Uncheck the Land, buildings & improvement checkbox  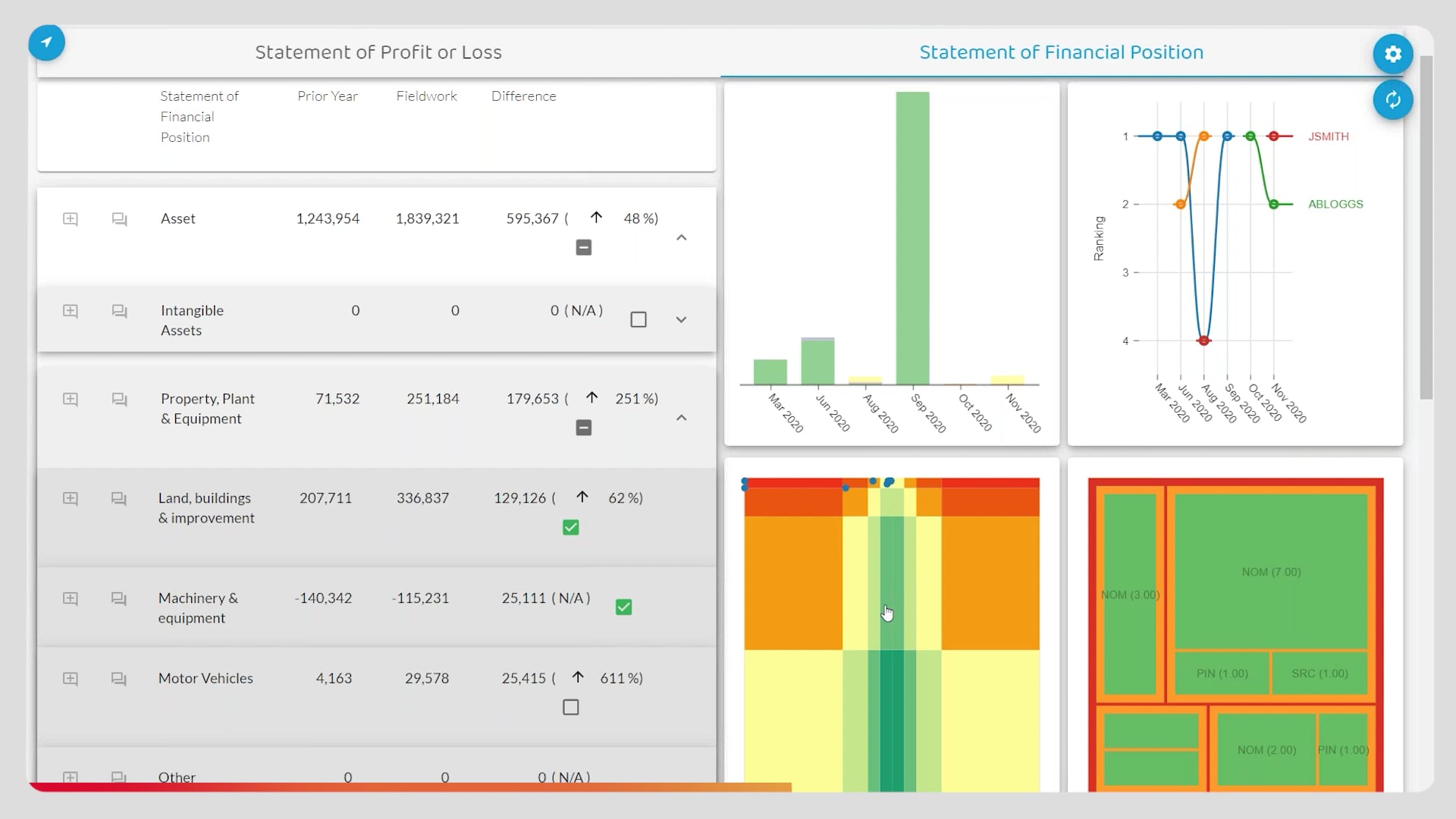(570, 527)
